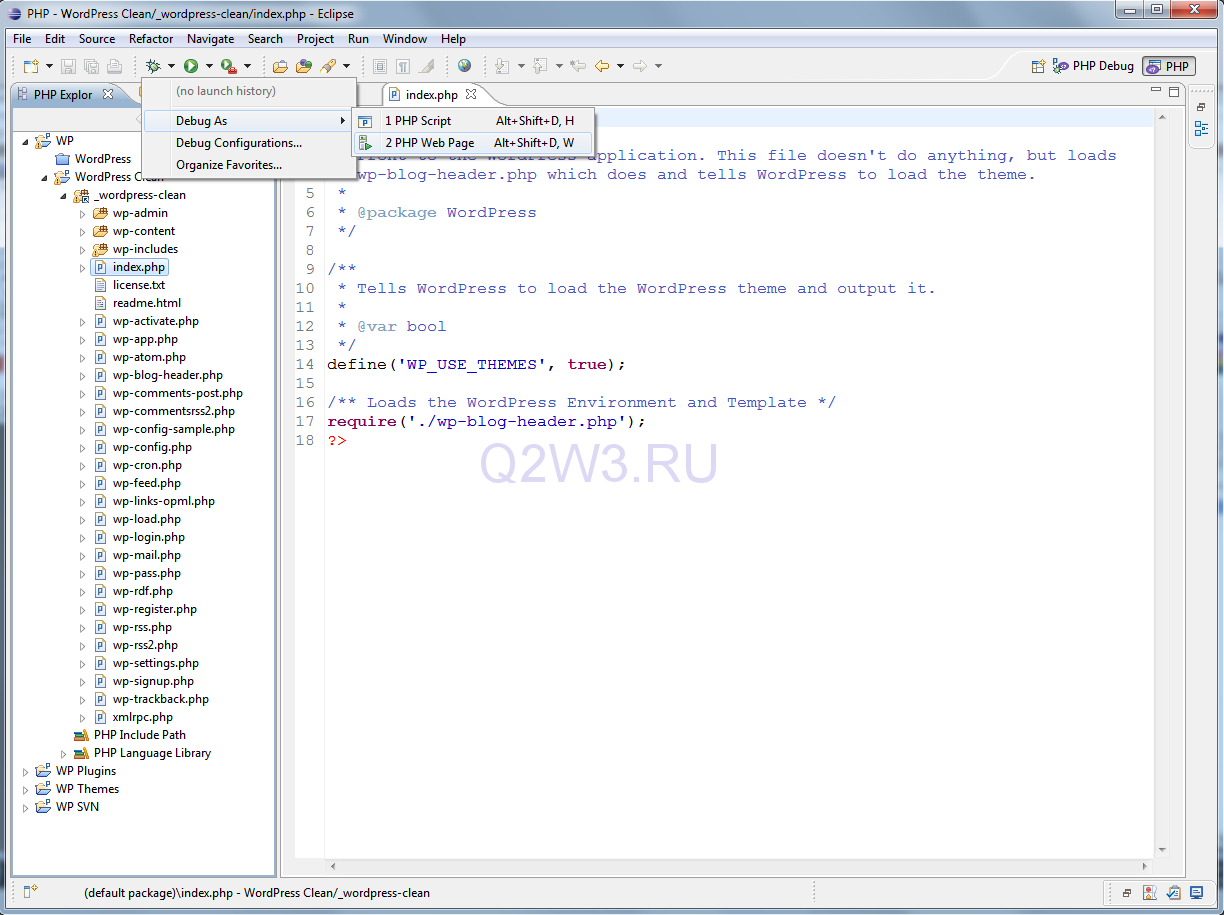Maximize the editor area
Viewport: 1224px width, 915px height.
click(1174, 92)
